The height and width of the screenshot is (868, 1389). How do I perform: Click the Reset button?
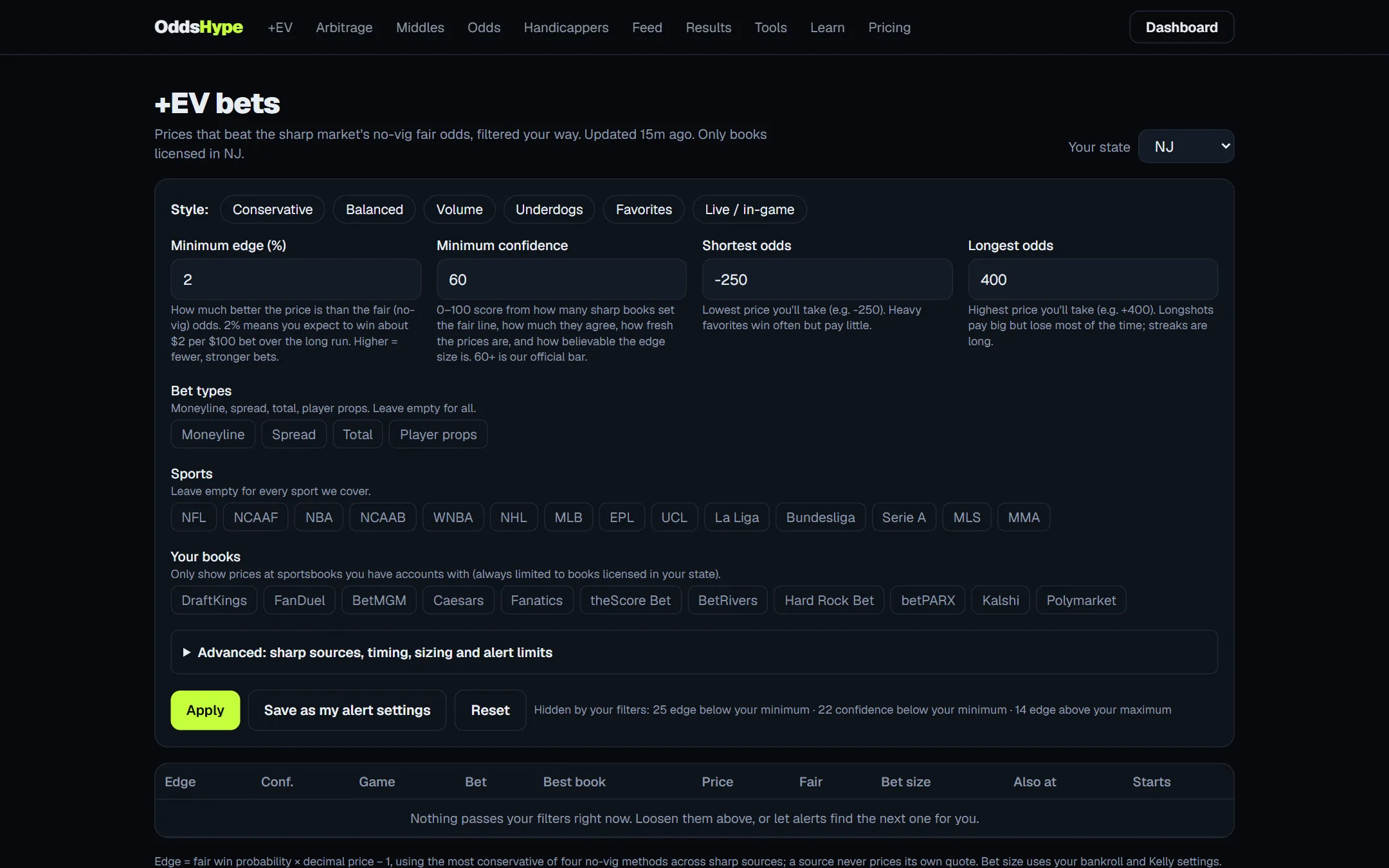pyautogui.click(x=490, y=710)
